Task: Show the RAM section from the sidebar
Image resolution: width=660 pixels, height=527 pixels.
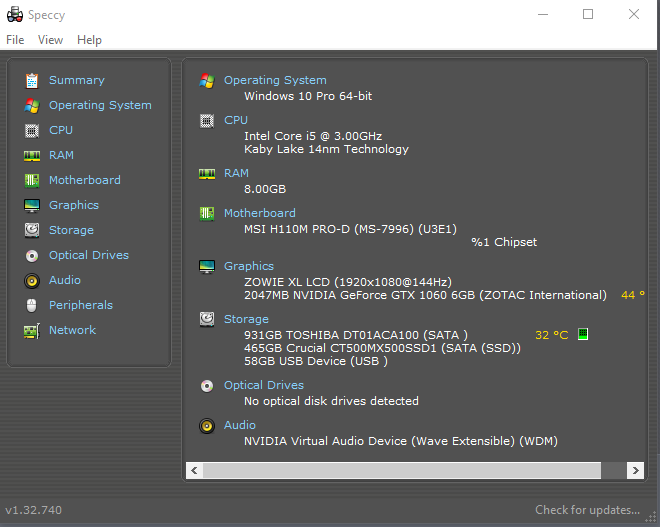Action: click(61, 155)
